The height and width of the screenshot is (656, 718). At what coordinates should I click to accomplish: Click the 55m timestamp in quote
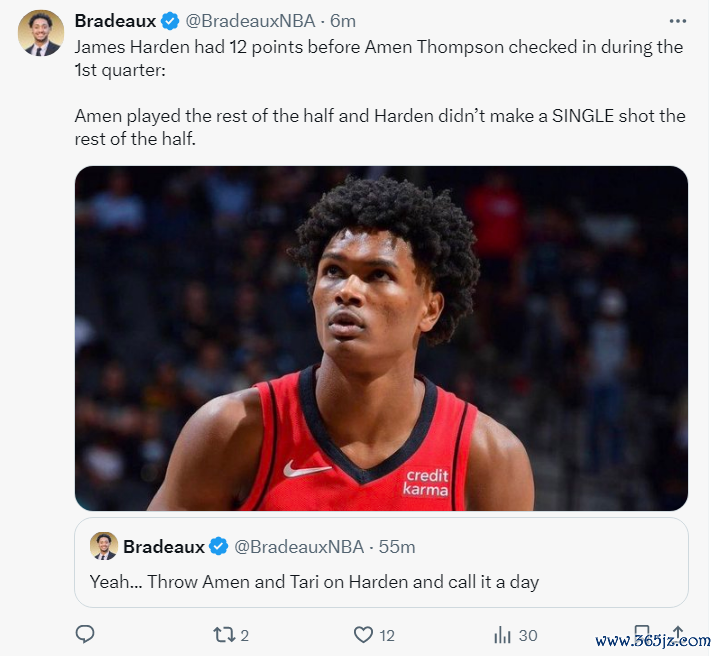pos(397,547)
